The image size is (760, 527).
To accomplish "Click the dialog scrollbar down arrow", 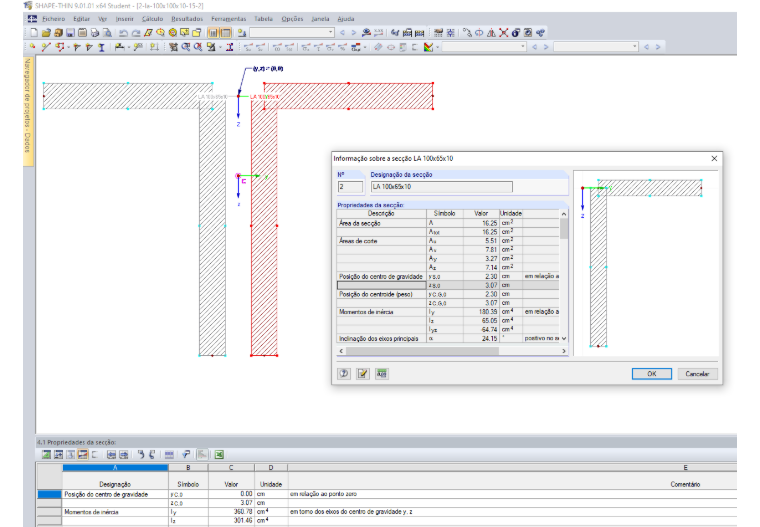I will pos(564,338).
